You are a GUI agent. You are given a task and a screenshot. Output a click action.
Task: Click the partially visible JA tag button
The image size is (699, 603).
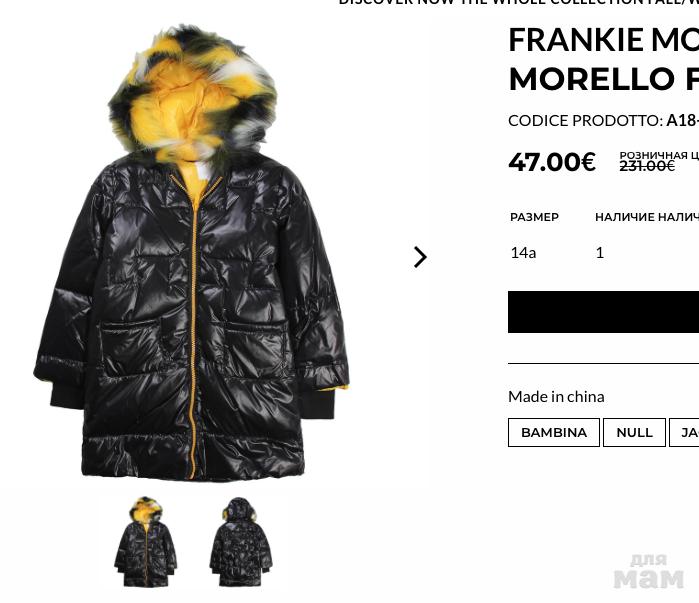pos(684,432)
